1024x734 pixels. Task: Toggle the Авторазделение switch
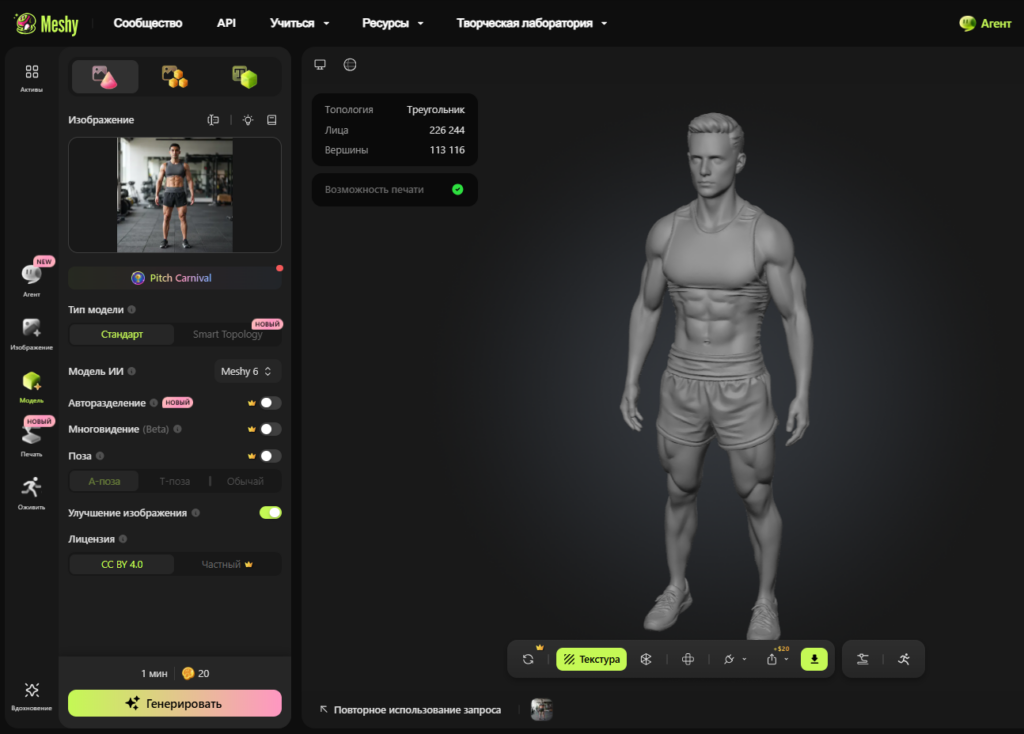click(x=270, y=403)
